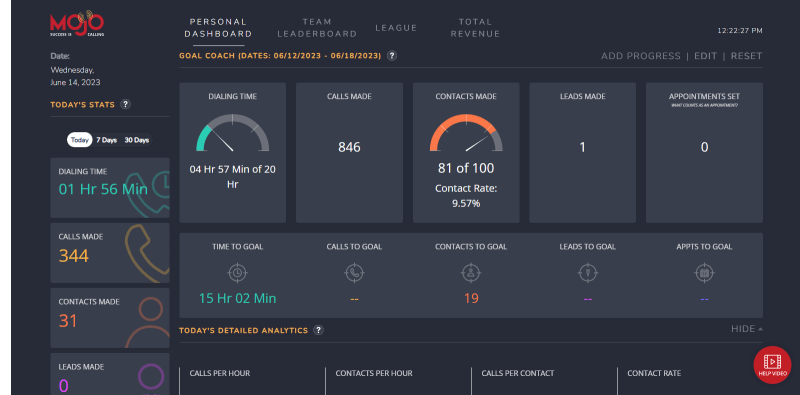800x395 pixels.
Task: Open the Today's Stats help icon
Action: click(x=126, y=104)
